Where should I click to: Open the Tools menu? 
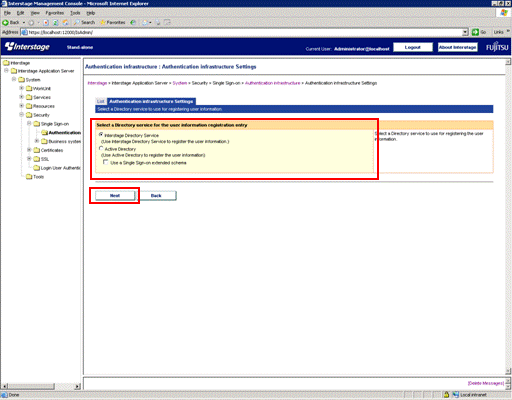75,13
